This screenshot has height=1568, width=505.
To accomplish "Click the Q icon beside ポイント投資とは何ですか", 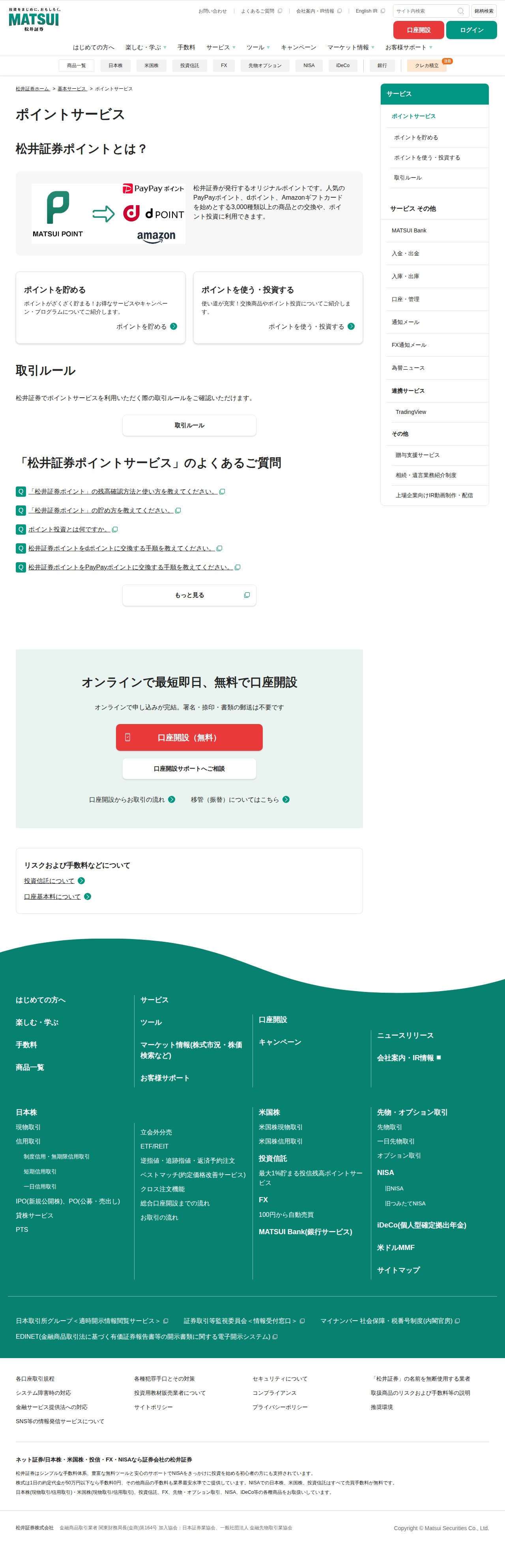I will click(x=21, y=530).
